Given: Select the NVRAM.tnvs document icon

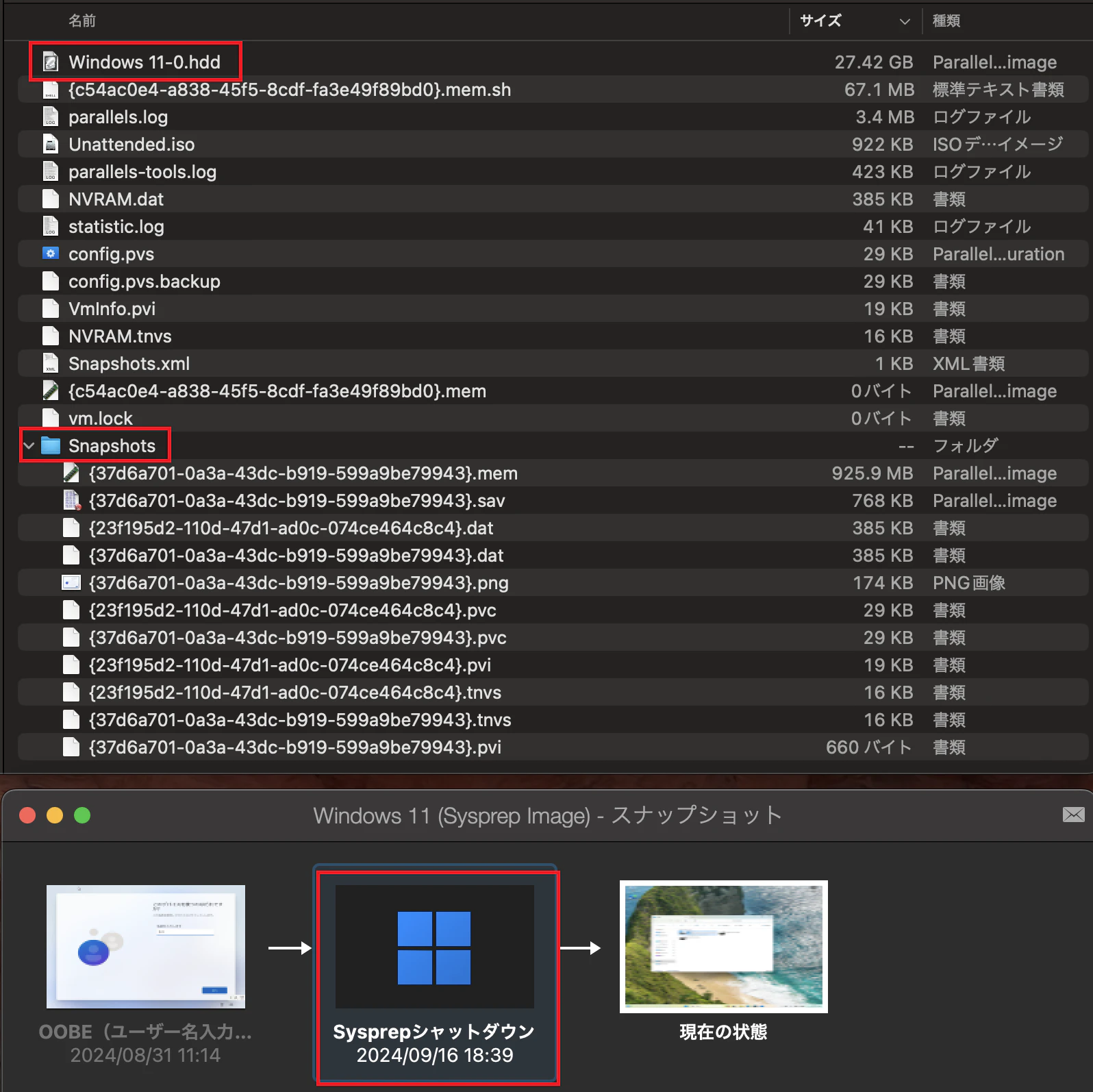Looking at the screenshot, I should tap(51, 336).
